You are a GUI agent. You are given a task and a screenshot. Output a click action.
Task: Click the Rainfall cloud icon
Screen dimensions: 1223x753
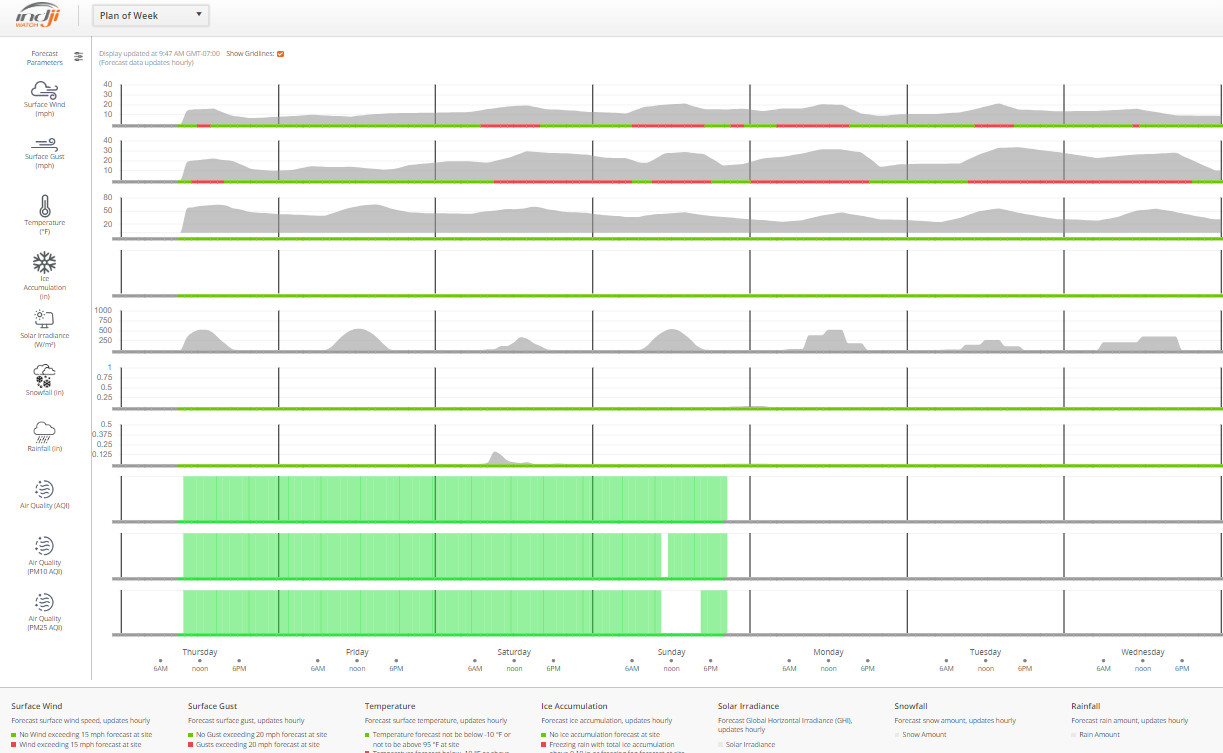(x=45, y=431)
